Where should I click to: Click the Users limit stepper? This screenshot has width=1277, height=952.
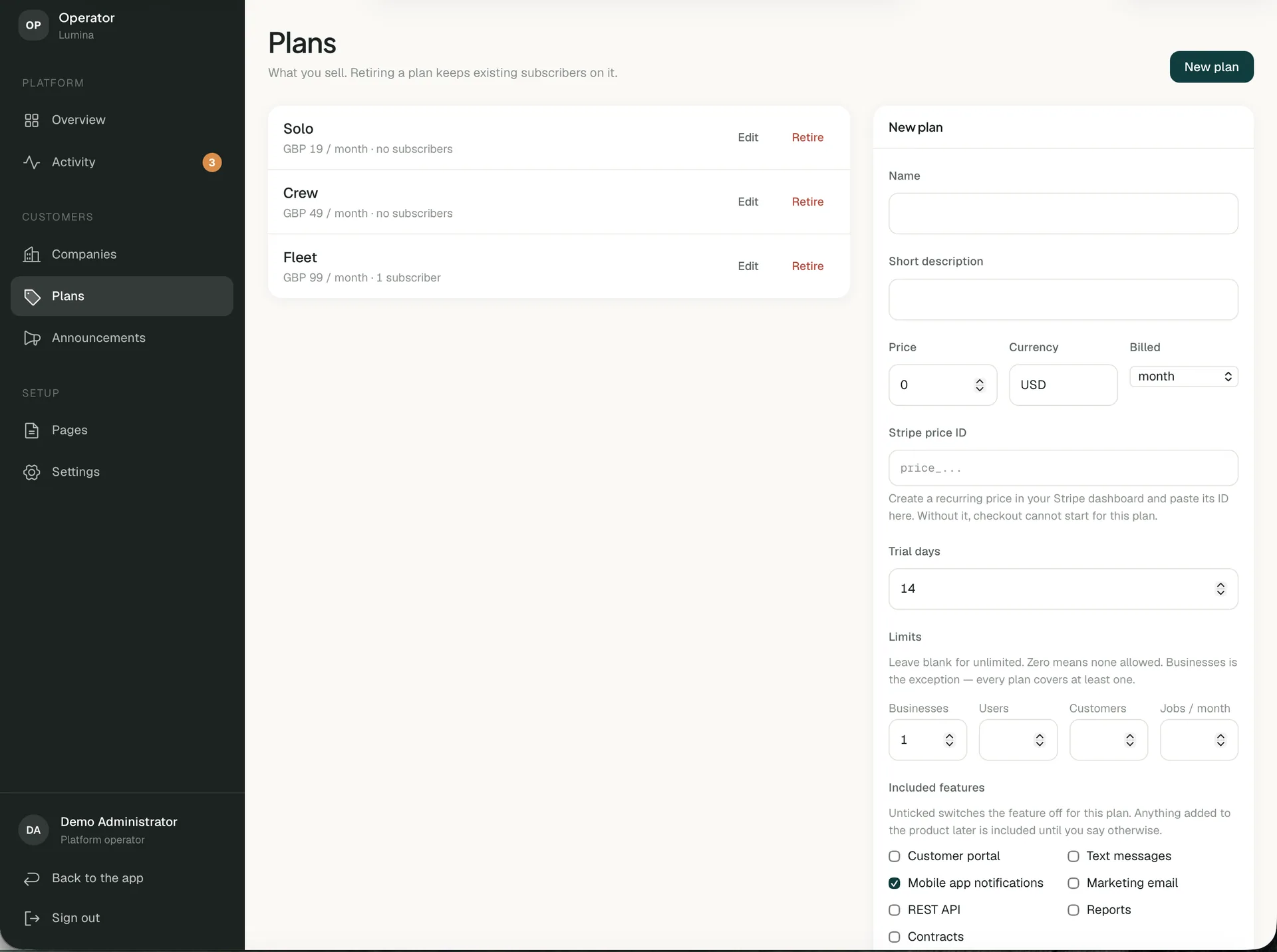click(x=1040, y=740)
